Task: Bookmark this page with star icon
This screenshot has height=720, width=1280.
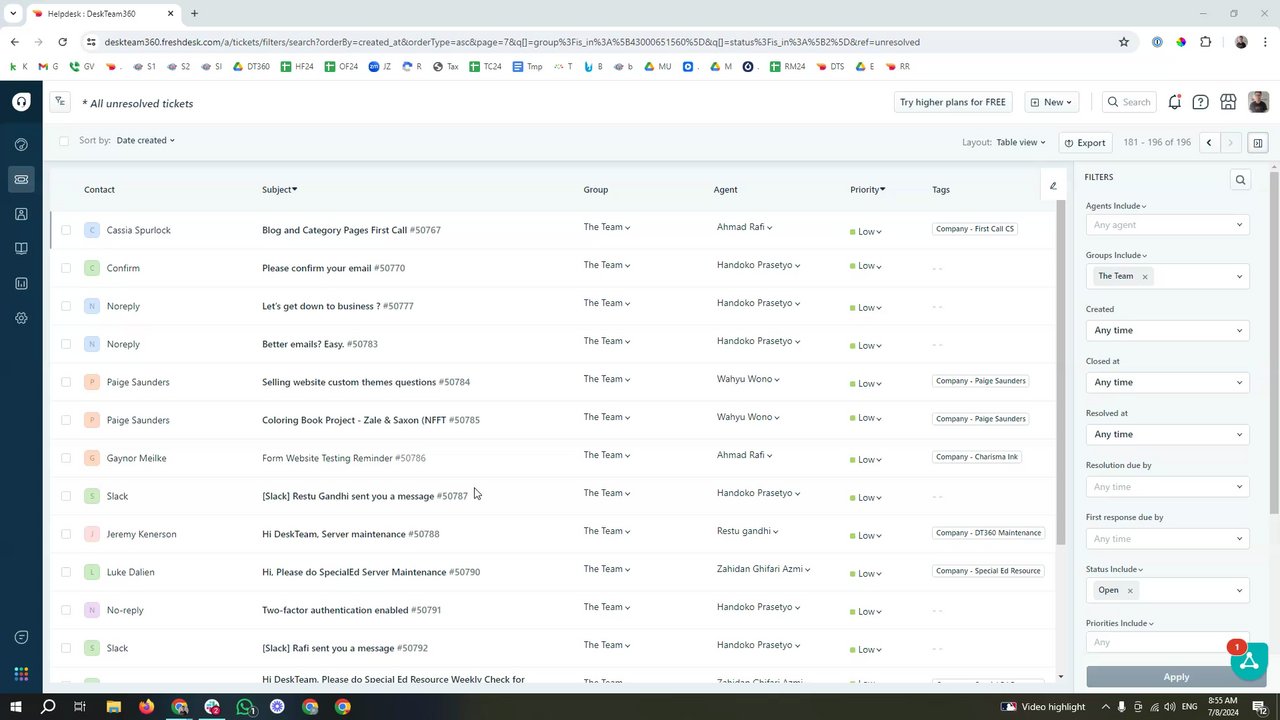Action: click(1124, 42)
